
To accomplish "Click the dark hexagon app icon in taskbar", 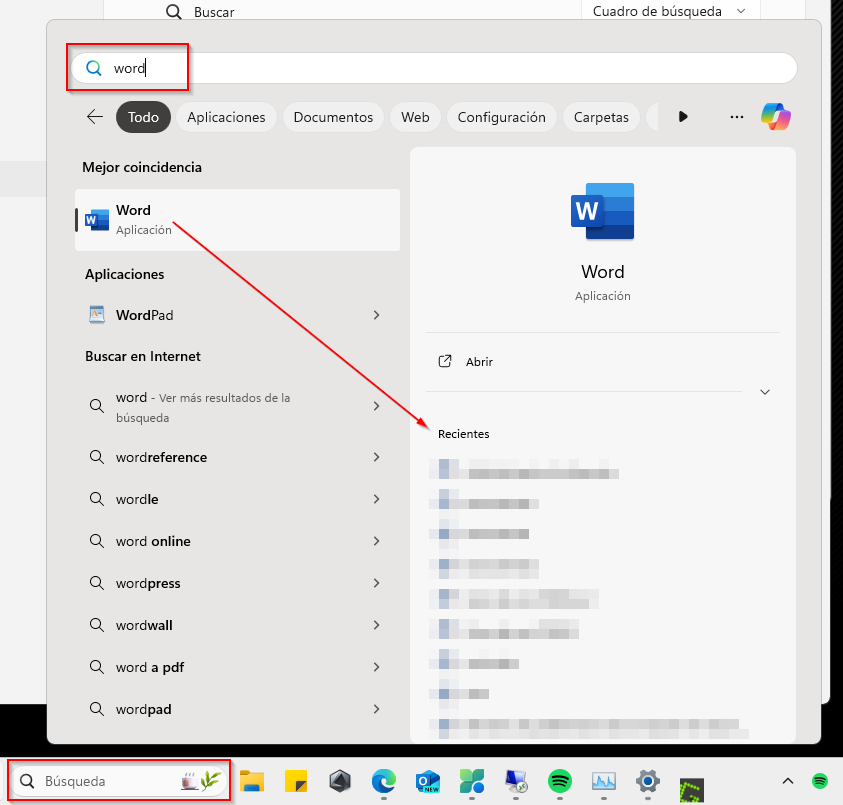I will (340, 781).
